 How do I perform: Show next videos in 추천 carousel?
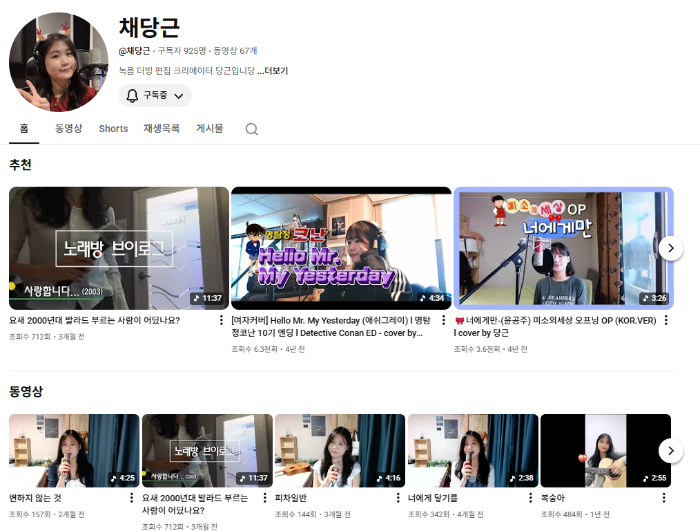point(671,248)
